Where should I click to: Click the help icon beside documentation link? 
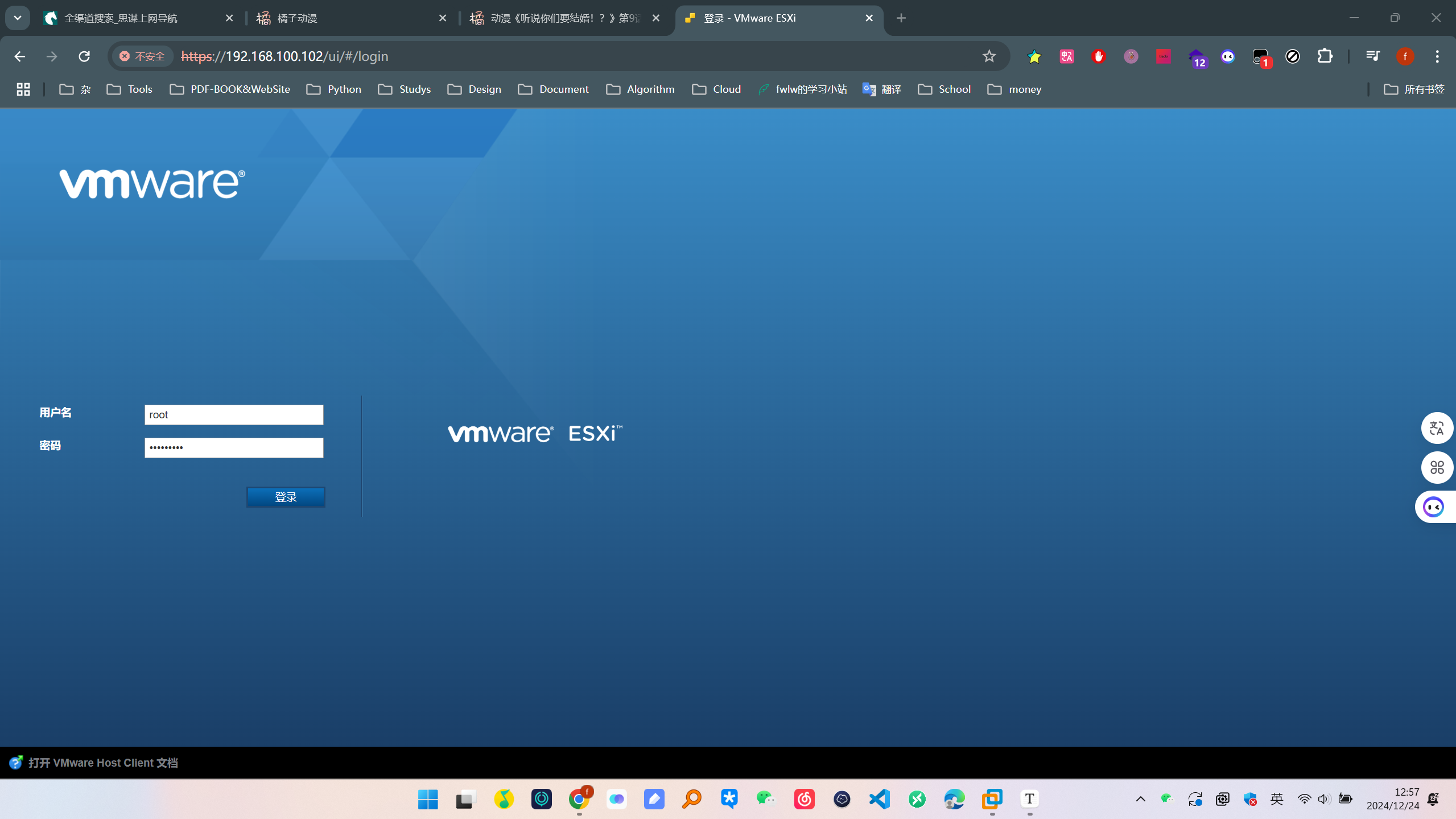pos(15,763)
